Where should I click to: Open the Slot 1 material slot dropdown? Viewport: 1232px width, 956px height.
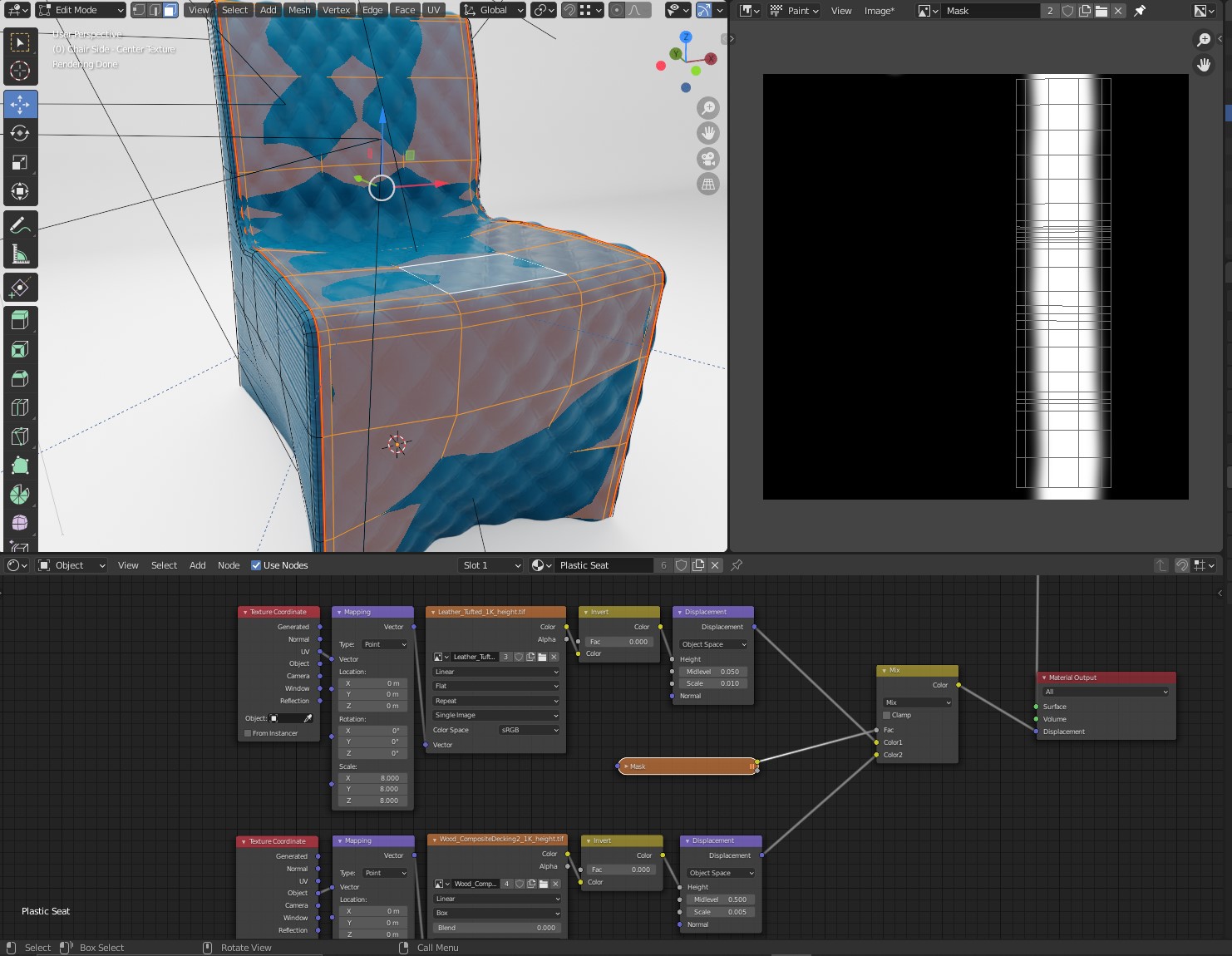pos(490,564)
